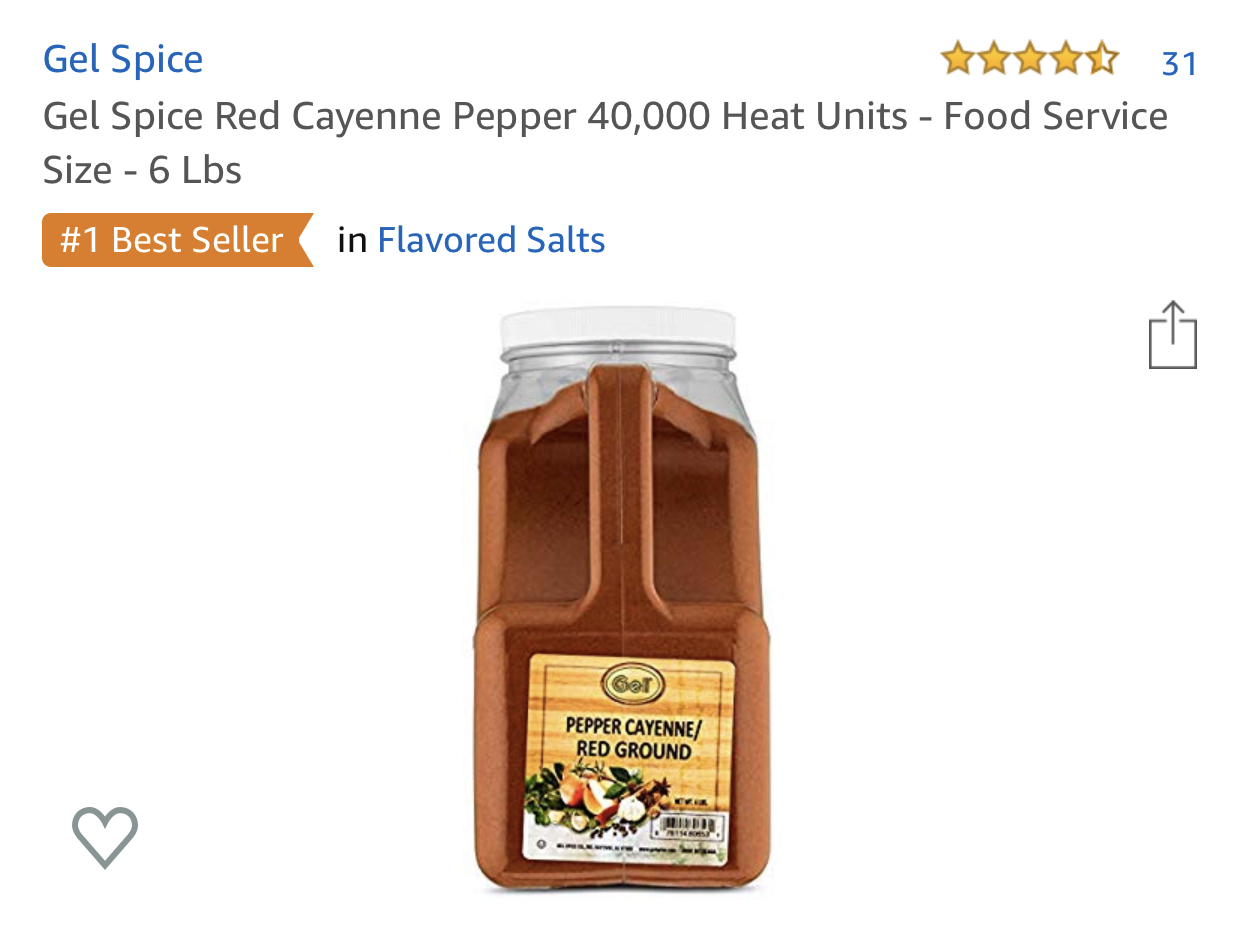Viewport: 1242px width, 943px height.
Task: Click the Pepper Cayenne/Red Ground label text
Action: (629, 737)
